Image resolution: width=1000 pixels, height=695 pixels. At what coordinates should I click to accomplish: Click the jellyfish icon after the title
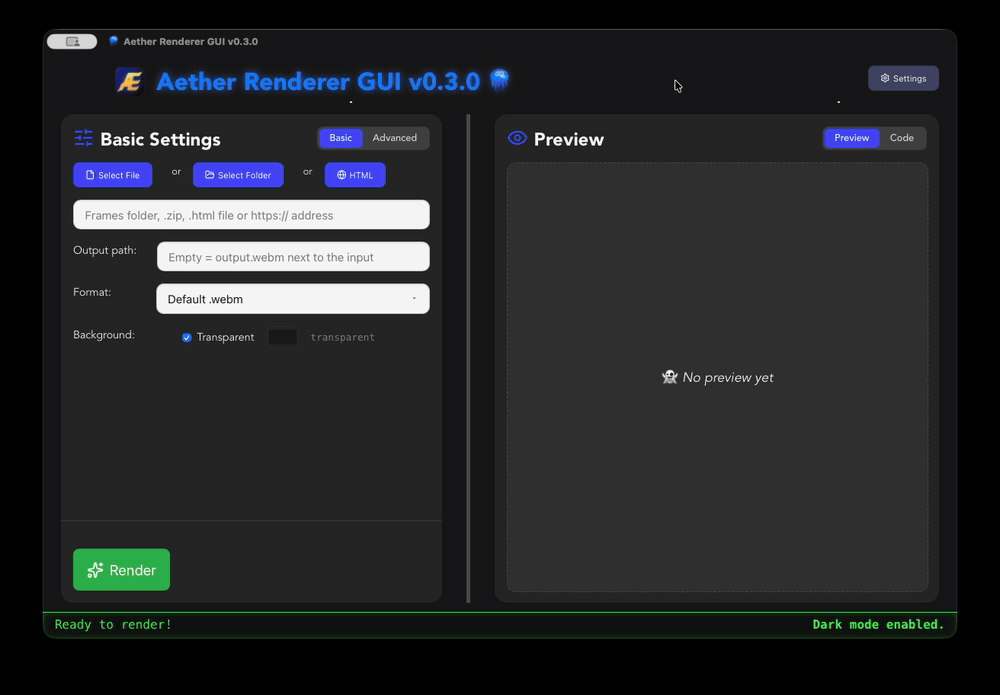[499, 80]
